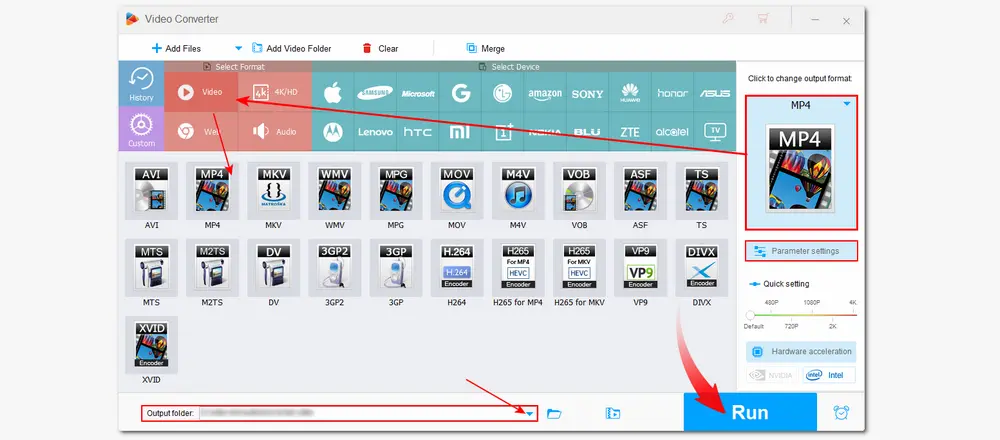1000x440 pixels.
Task: Clear the file list
Action: (380, 48)
